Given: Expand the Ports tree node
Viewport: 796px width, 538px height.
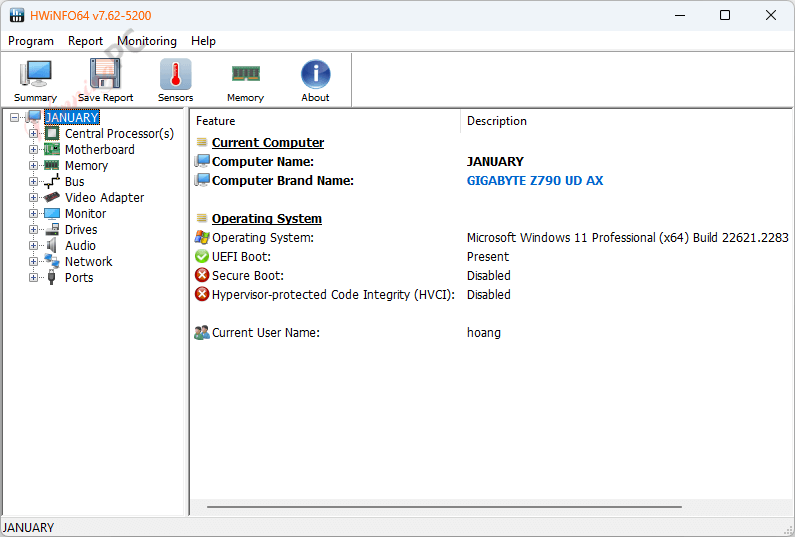Looking at the screenshot, I should point(34,278).
